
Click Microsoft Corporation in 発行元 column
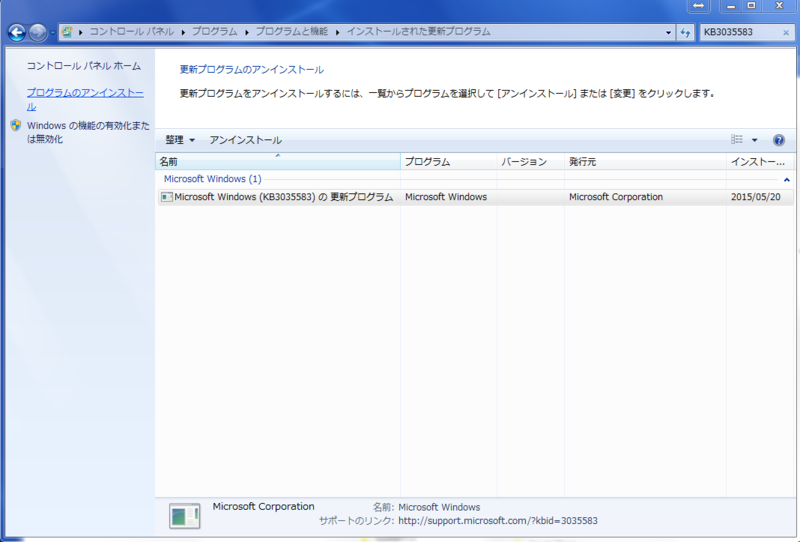click(616, 197)
